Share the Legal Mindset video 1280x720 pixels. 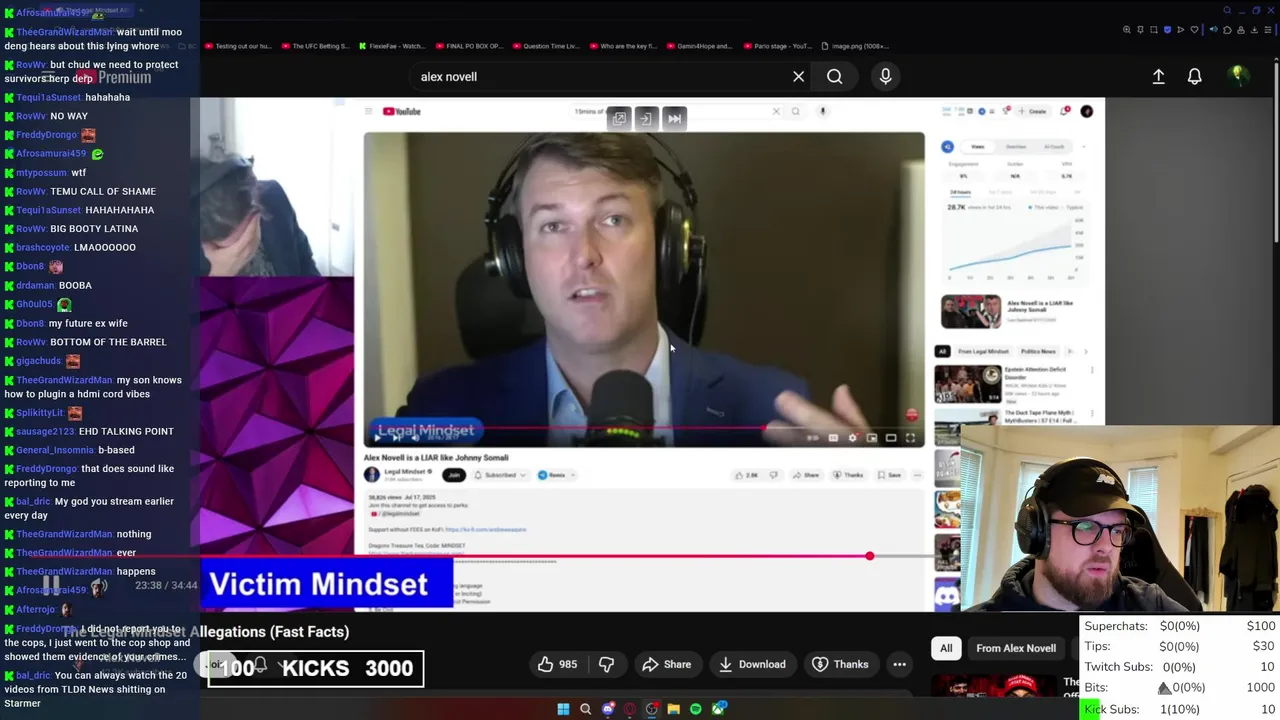point(805,475)
